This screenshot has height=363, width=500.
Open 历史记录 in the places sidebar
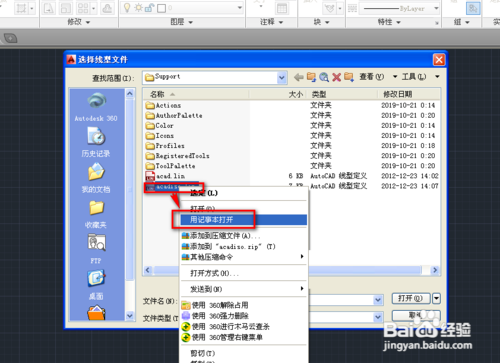(96, 143)
